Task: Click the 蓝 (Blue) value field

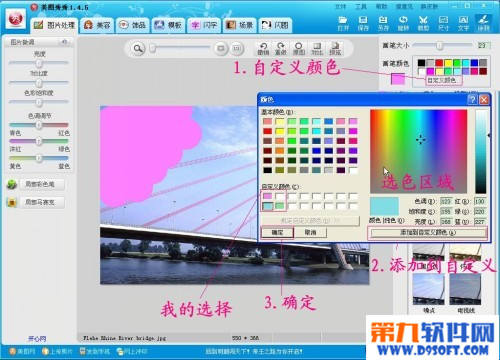Action: [x=479, y=222]
